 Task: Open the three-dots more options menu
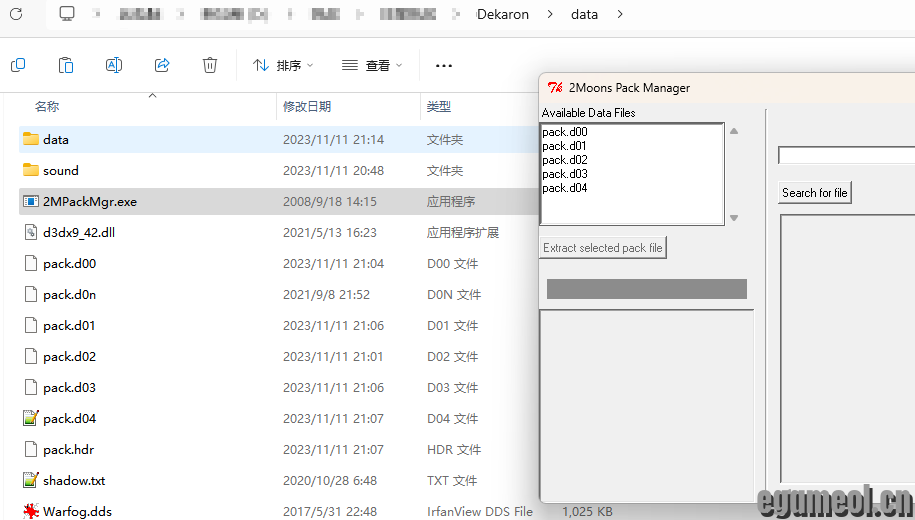[443, 65]
